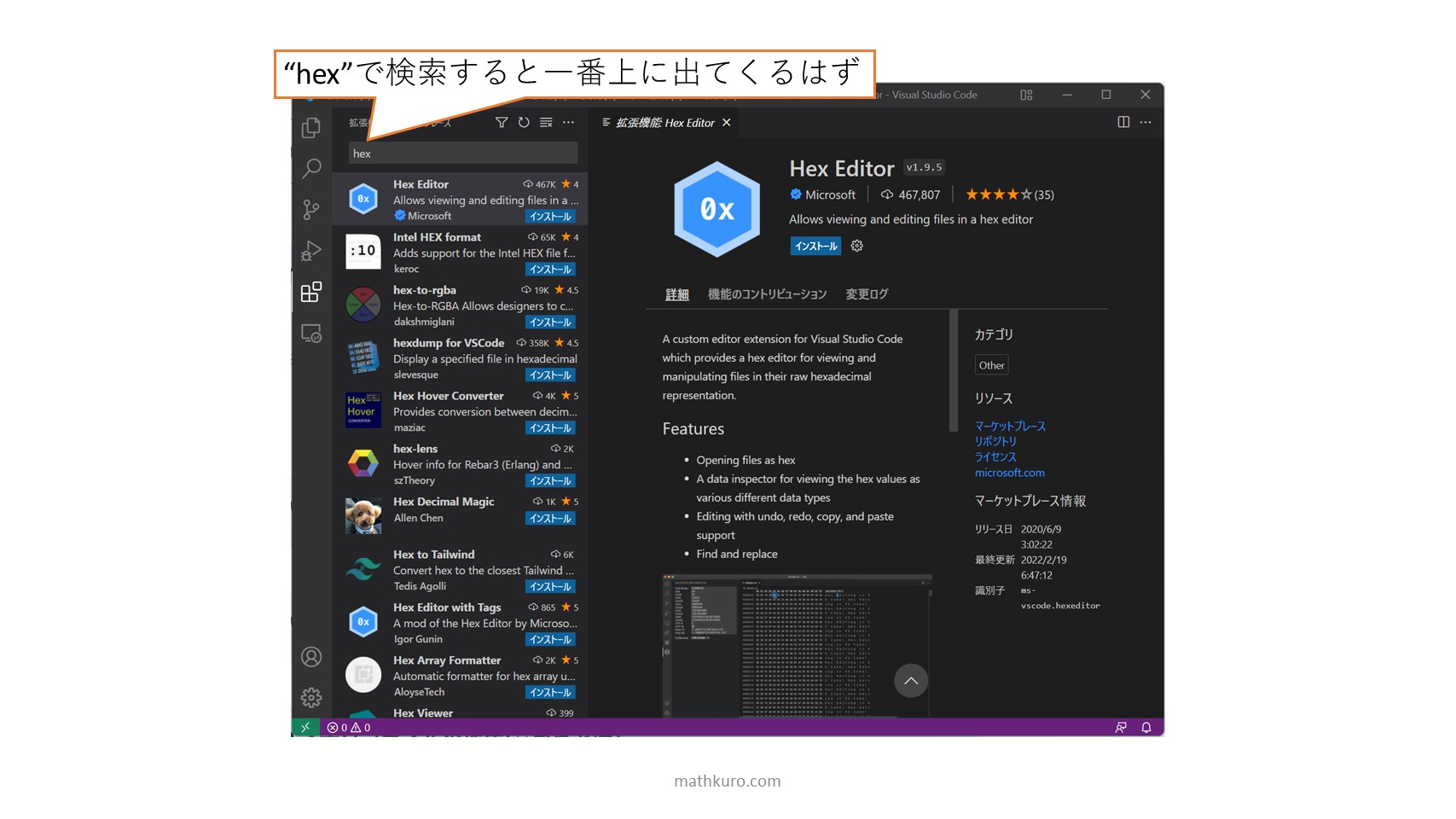Install hex-to-rgba extension
This screenshot has width=1456, height=819.
point(550,322)
